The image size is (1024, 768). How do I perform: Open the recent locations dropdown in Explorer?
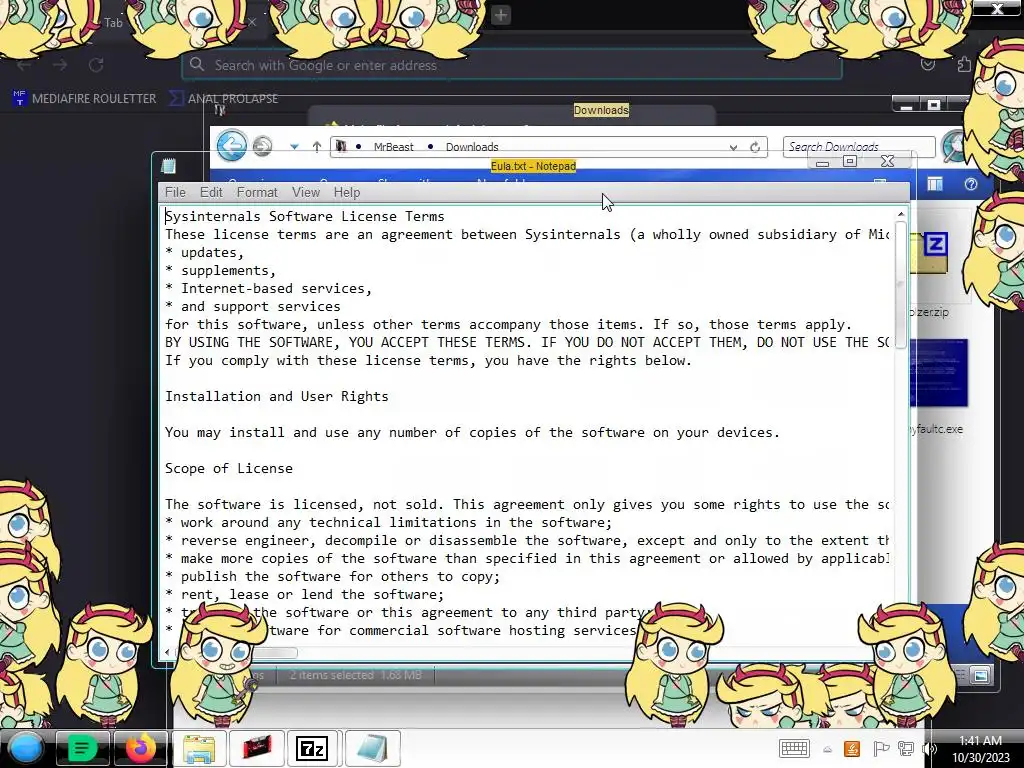[295, 147]
